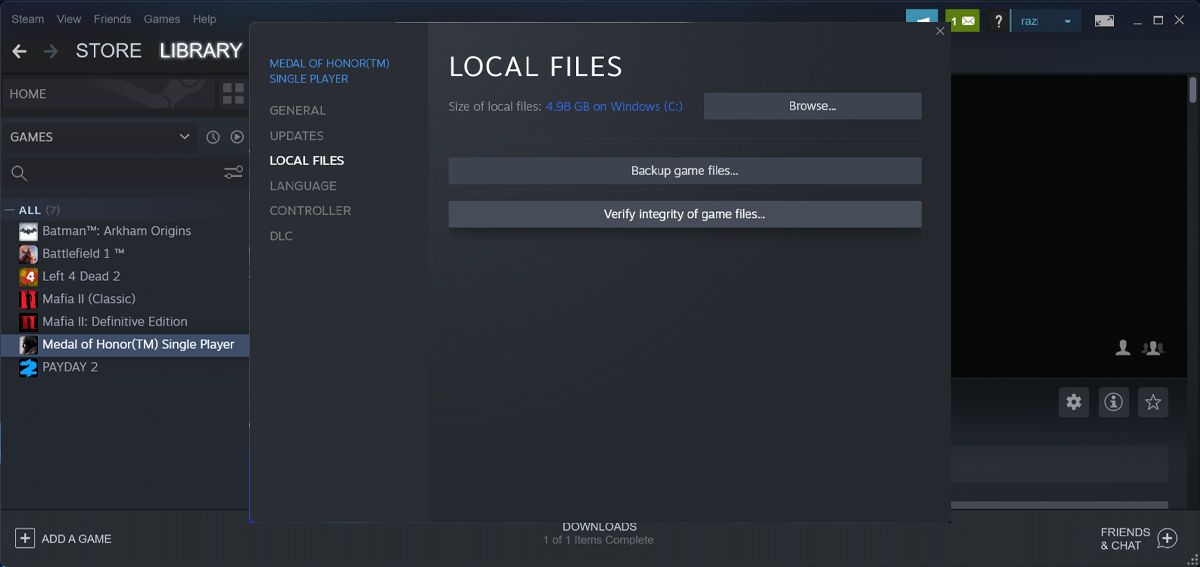Viewport: 1200px width, 567px height.
Task: Click the friends group icon
Action: (x=1153, y=348)
